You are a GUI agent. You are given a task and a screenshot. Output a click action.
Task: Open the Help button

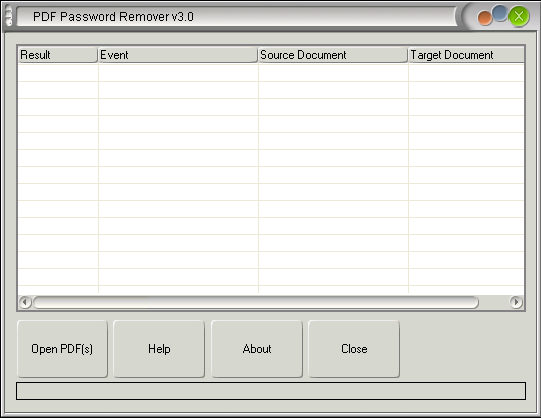point(159,349)
